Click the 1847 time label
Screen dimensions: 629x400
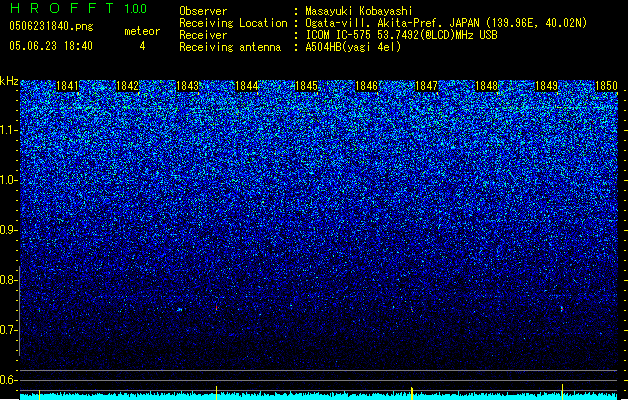(426, 86)
